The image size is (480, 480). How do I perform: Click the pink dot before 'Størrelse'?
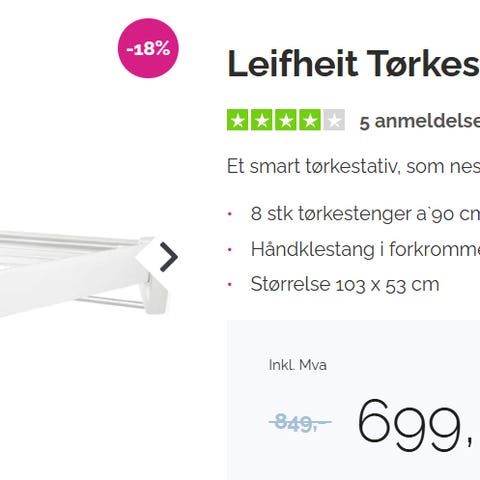click(x=230, y=285)
